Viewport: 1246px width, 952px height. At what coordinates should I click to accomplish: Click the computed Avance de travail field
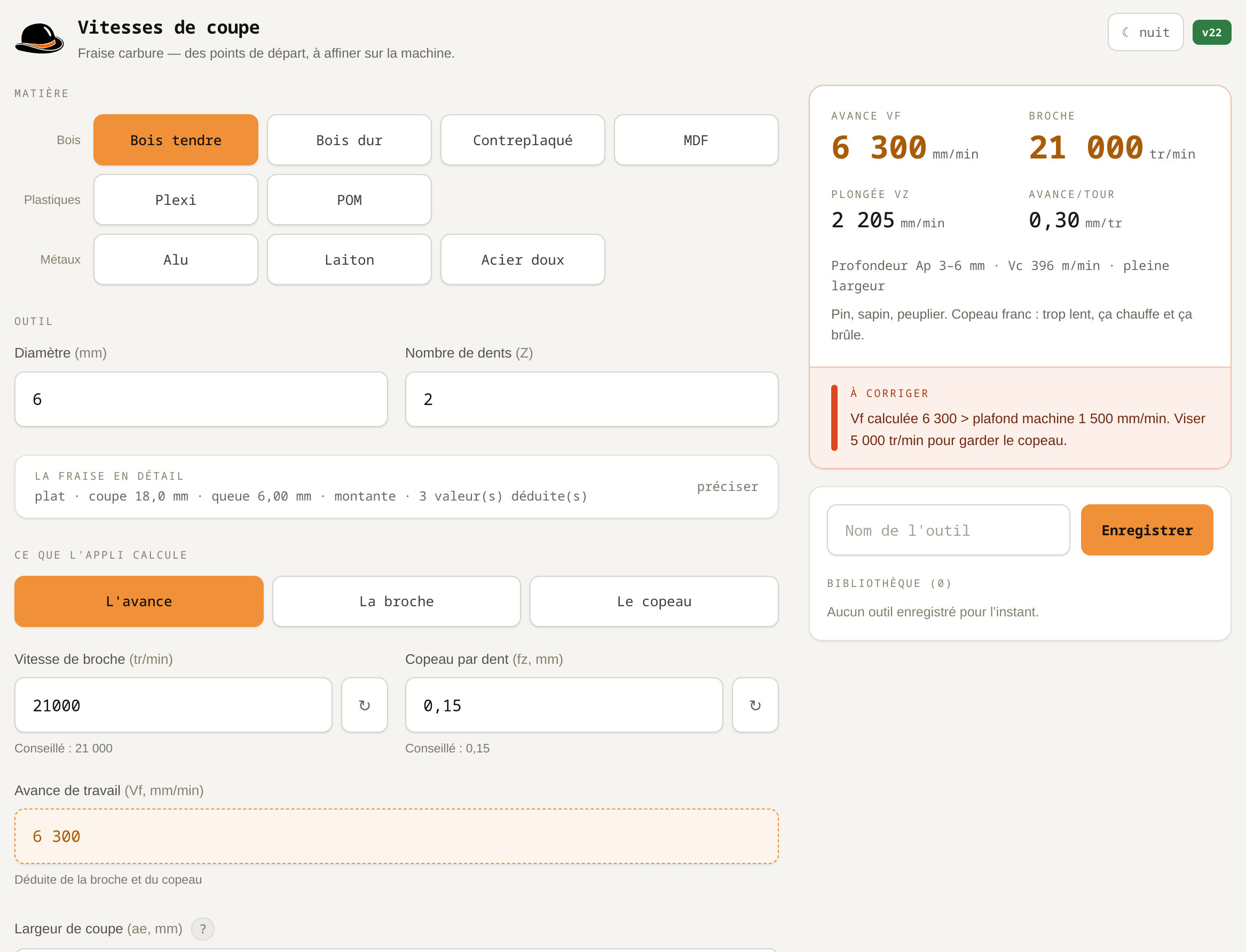pos(396,836)
